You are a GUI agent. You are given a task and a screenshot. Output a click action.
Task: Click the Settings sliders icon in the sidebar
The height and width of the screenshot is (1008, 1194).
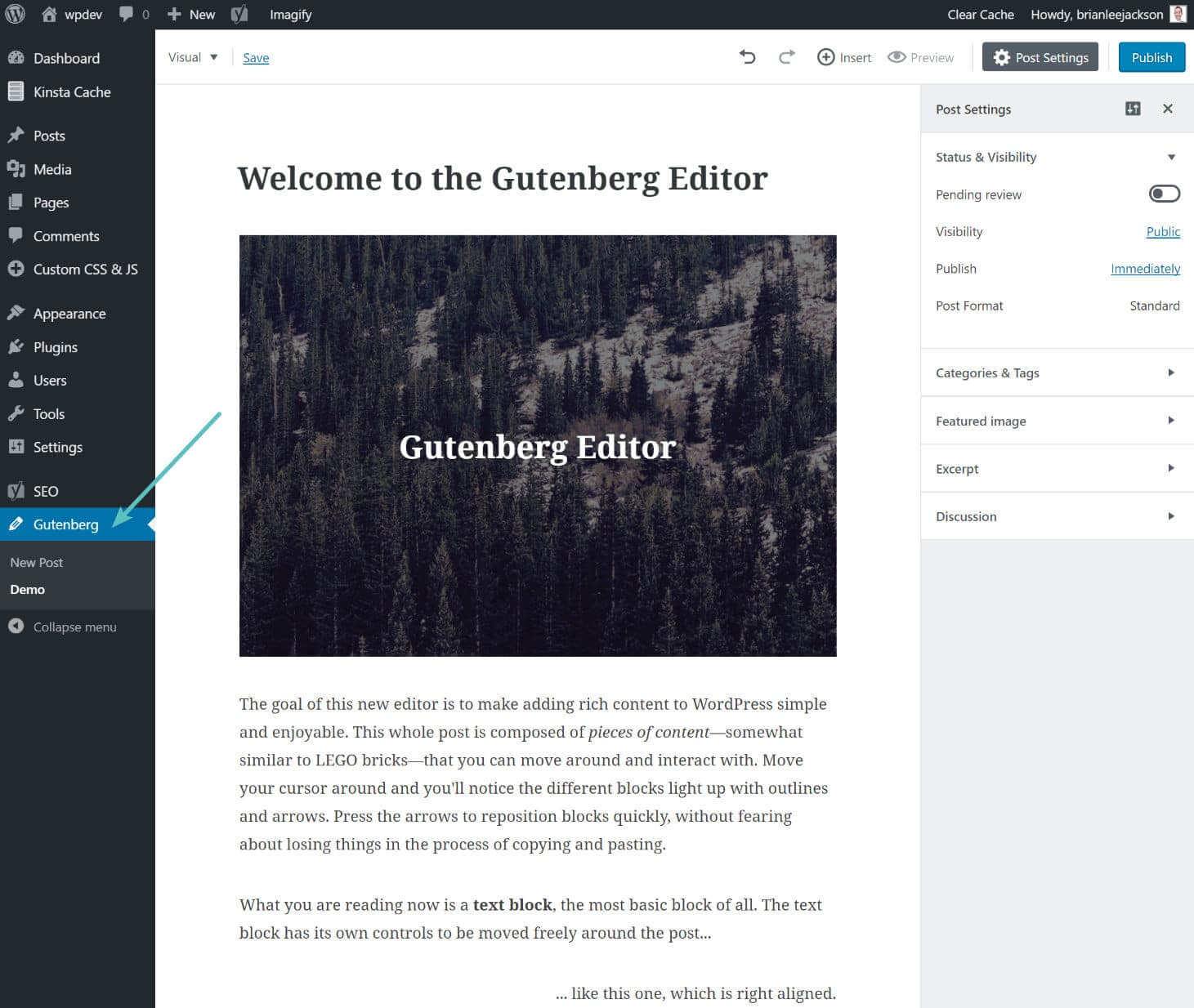(16, 447)
